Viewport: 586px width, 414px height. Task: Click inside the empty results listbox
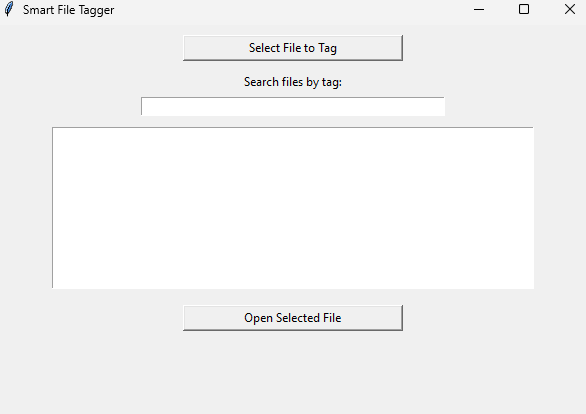pos(293,208)
